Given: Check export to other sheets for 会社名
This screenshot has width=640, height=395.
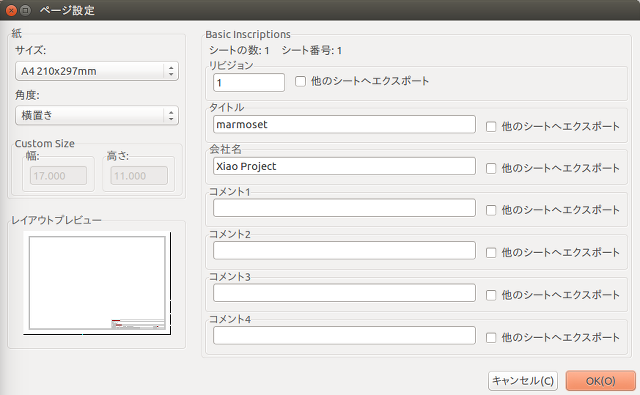Looking at the screenshot, I should coord(491,168).
